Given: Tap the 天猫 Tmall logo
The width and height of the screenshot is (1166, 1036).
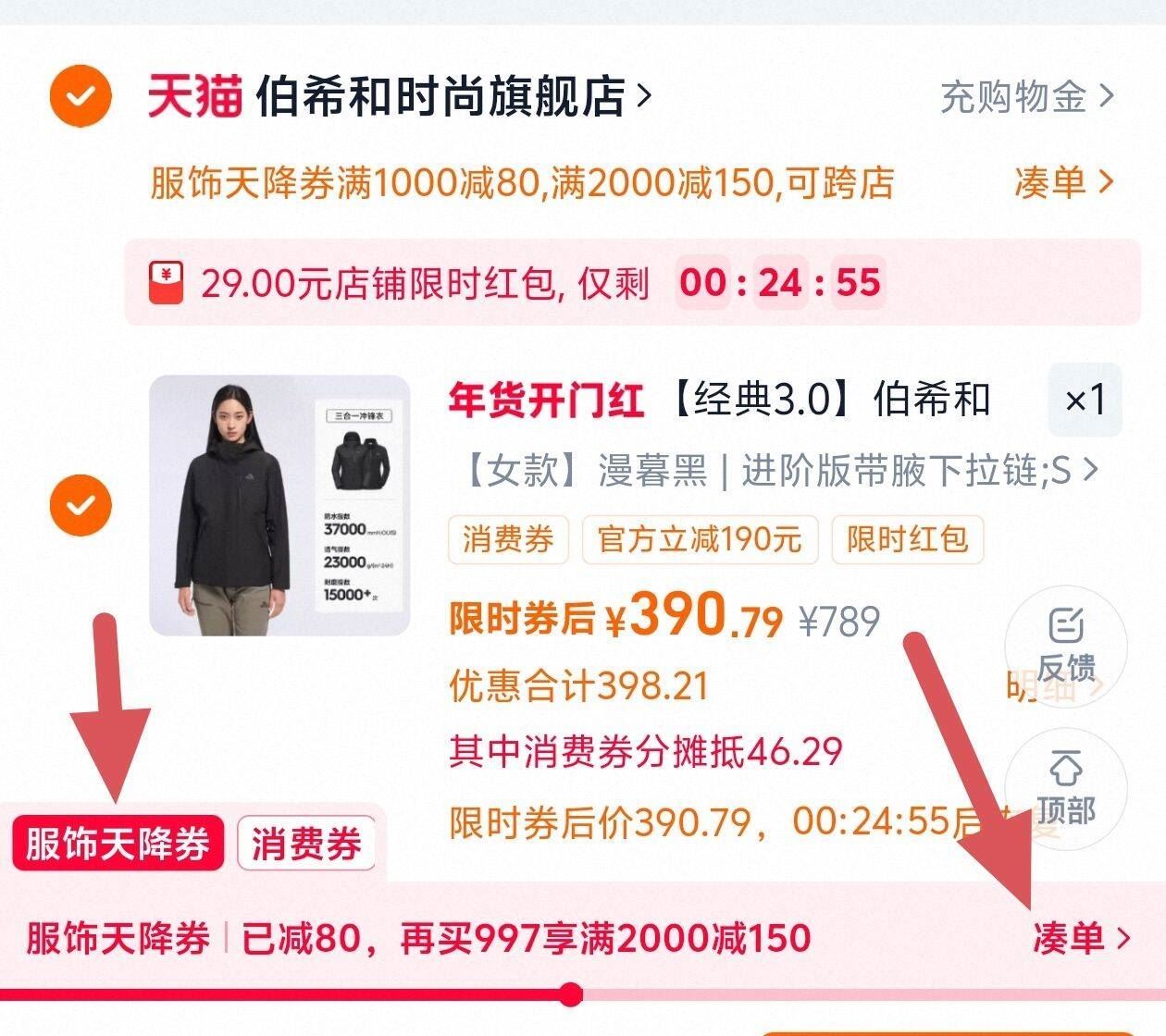Looking at the screenshot, I should click(x=194, y=96).
